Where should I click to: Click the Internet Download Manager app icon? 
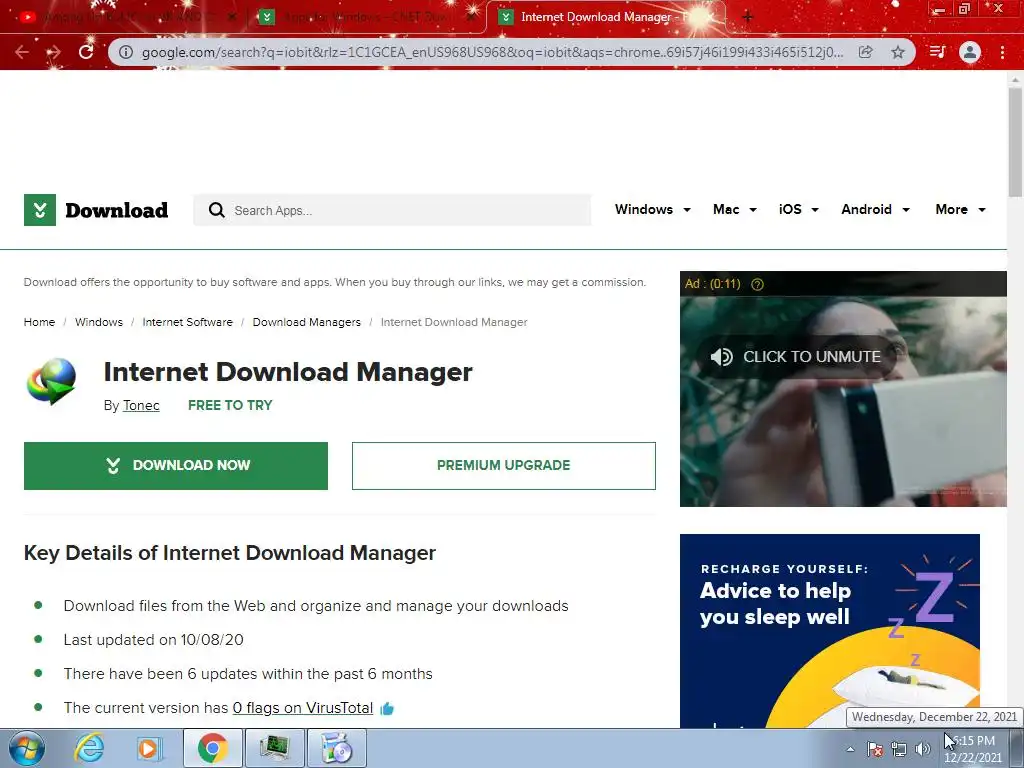pos(52,381)
